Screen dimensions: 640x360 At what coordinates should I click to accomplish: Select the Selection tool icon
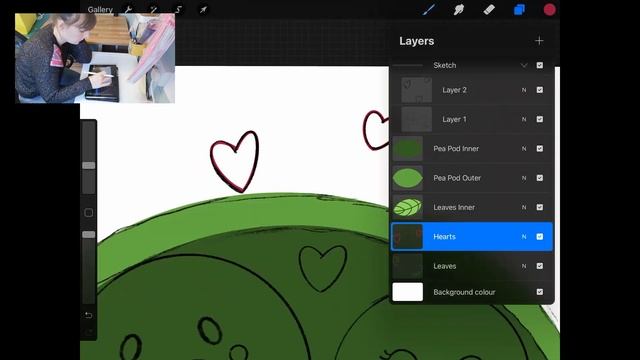pyautogui.click(x=178, y=9)
